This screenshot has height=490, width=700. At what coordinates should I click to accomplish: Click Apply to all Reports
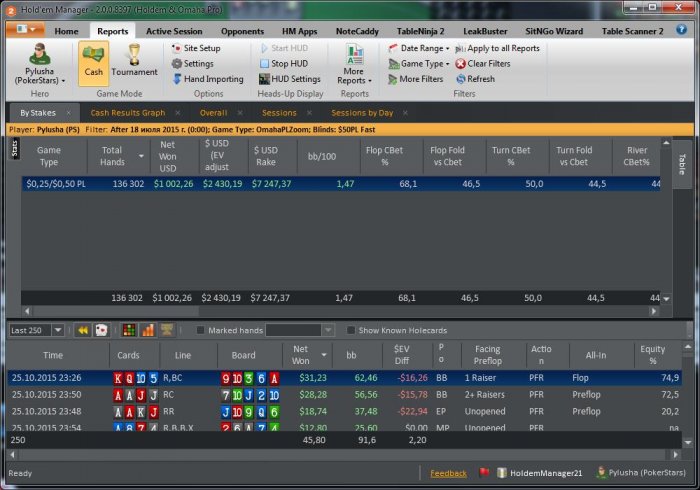coord(497,48)
